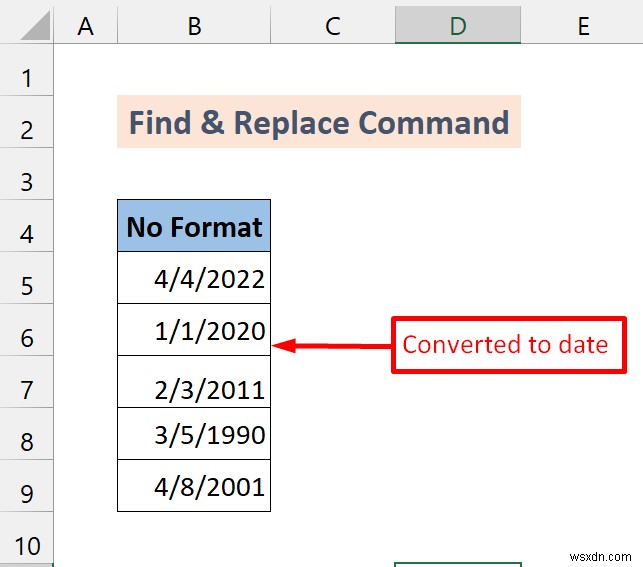Select cell containing 1/1/2020
This screenshot has height=567, width=643.
pos(194,330)
